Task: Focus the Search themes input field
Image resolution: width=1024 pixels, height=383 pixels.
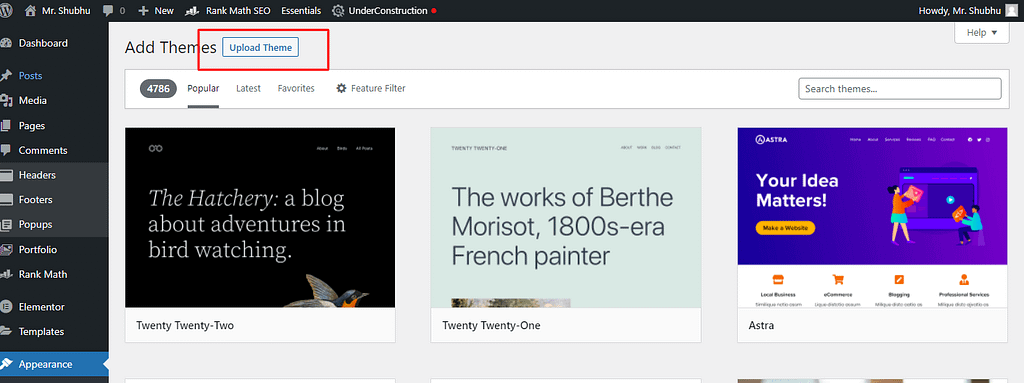Action: coord(899,89)
